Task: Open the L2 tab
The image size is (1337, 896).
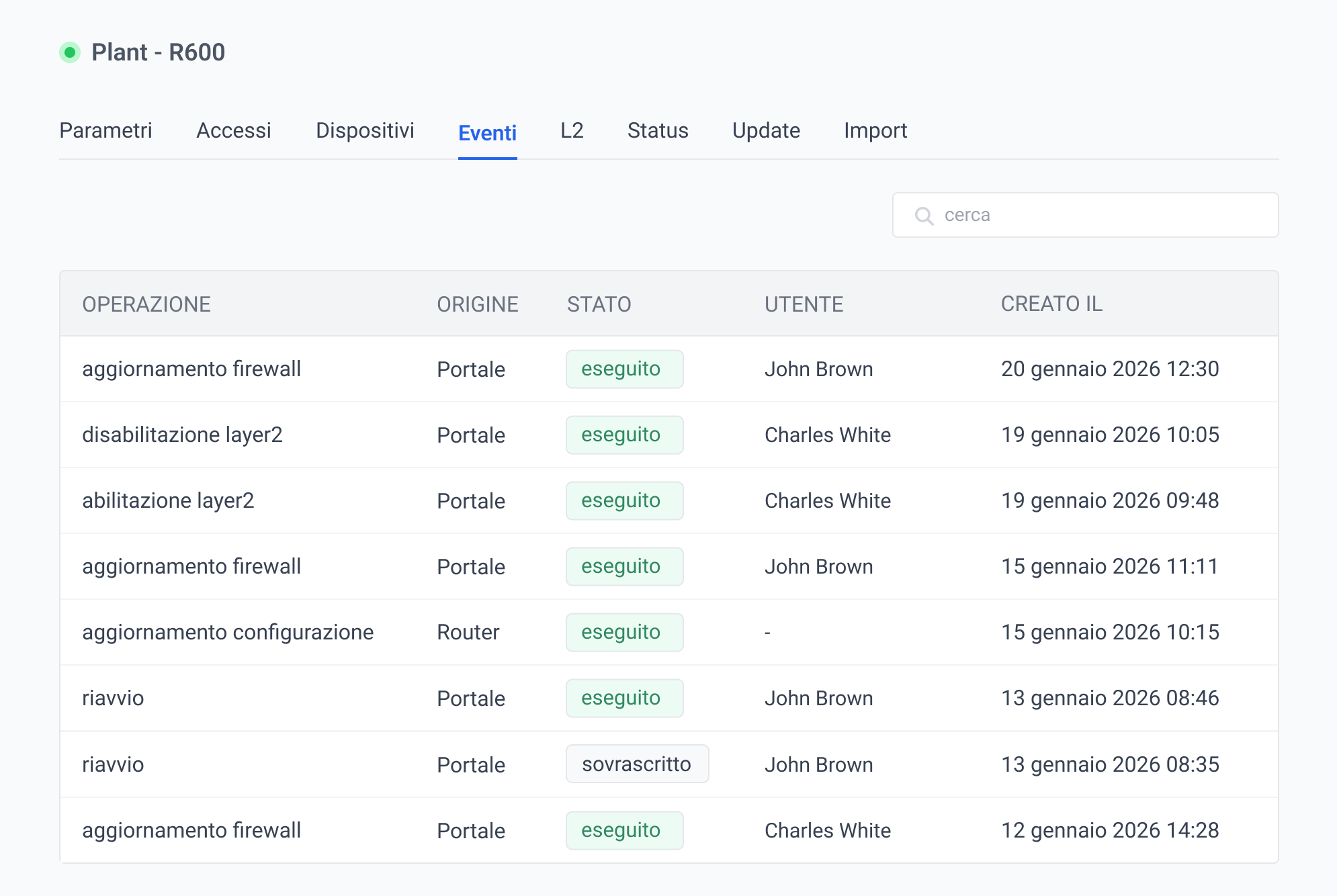Action: point(572,130)
